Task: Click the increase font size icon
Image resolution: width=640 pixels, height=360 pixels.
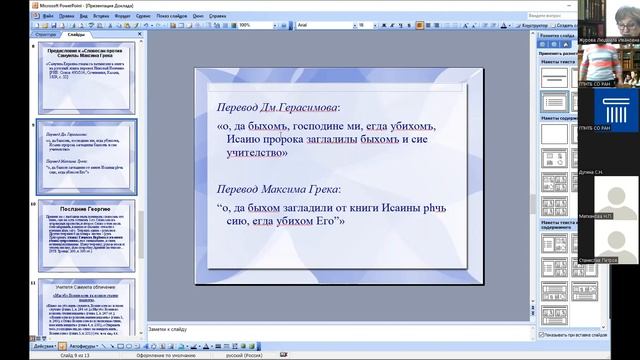Action: pos(465,25)
